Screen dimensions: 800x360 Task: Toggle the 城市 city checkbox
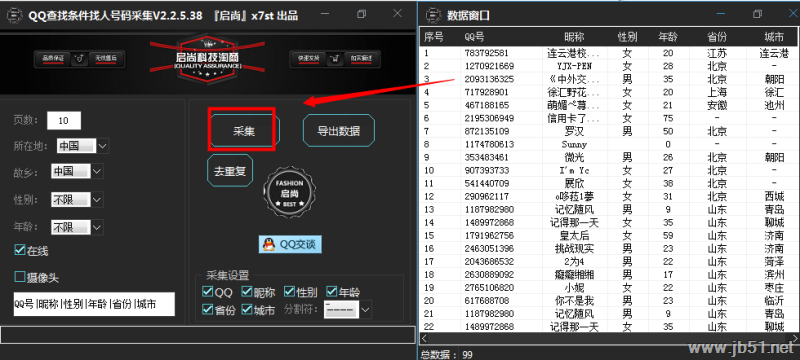(247, 309)
